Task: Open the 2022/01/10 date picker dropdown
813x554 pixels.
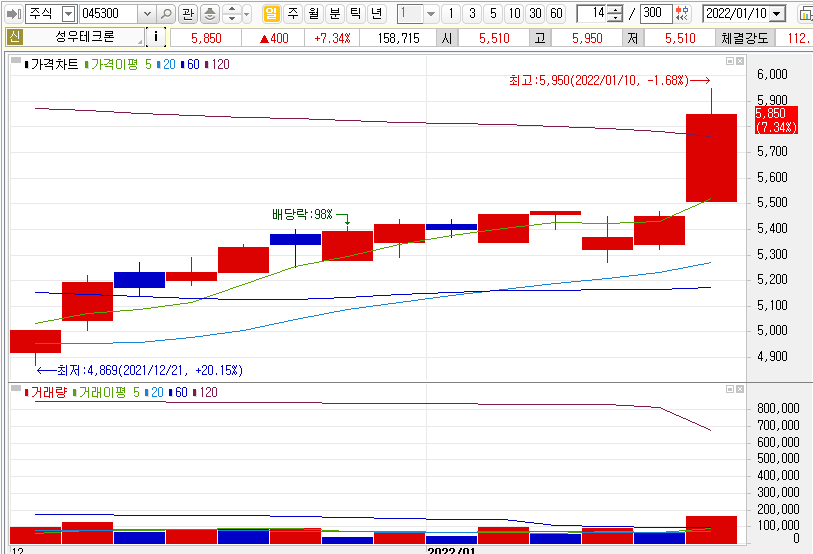Action: point(777,13)
